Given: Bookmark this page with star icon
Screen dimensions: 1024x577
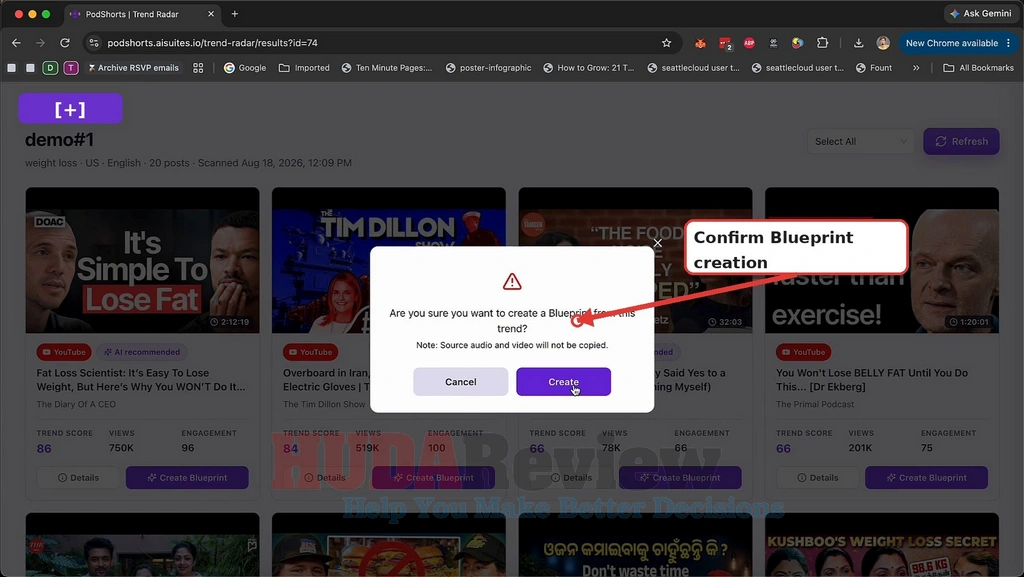Looking at the screenshot, I should pyautogui.click(x=666, y=43).
